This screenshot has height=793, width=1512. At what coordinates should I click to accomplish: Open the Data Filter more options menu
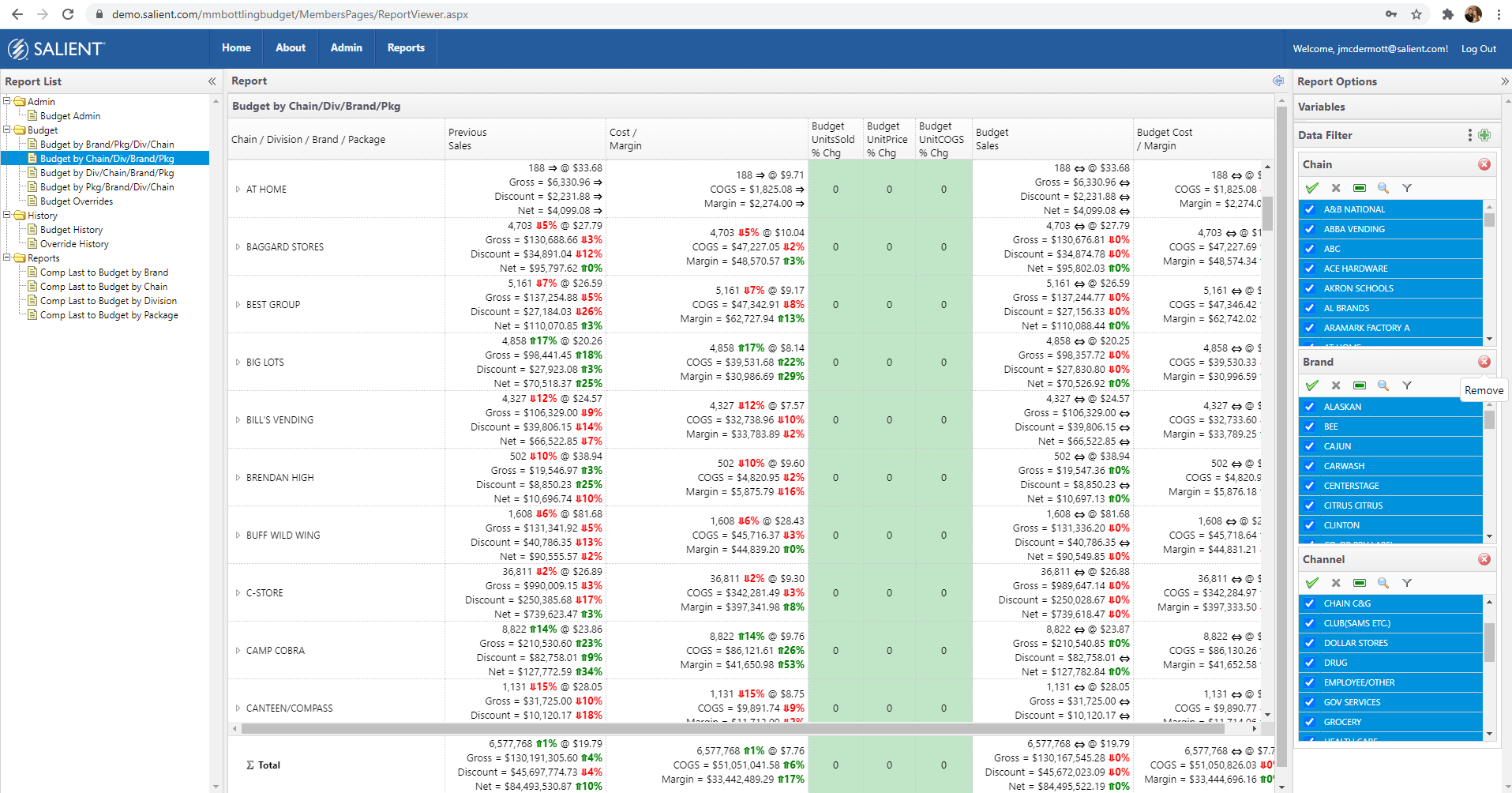click(x=1469, y=135)
